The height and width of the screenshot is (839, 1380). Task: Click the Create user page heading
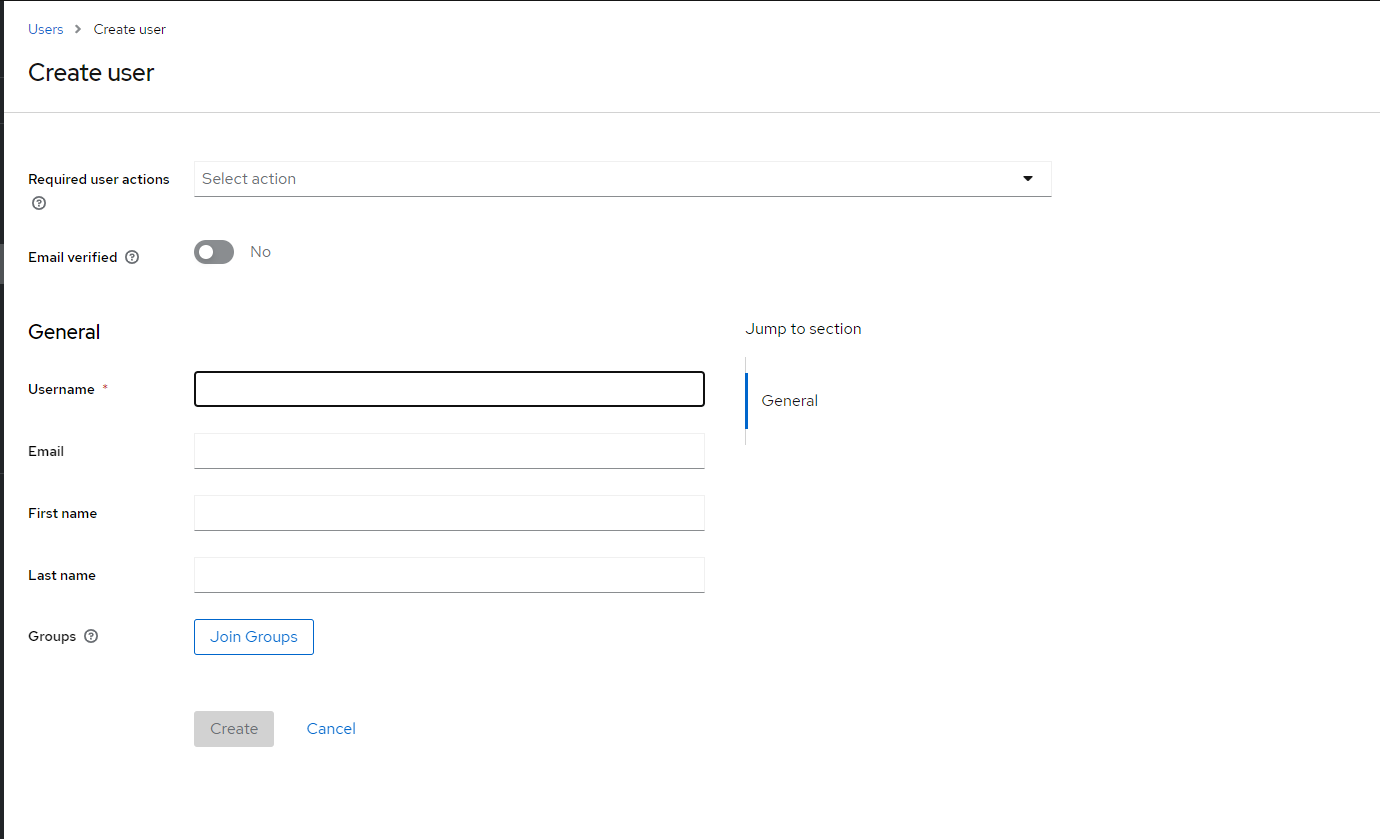[x=91, y=72]
